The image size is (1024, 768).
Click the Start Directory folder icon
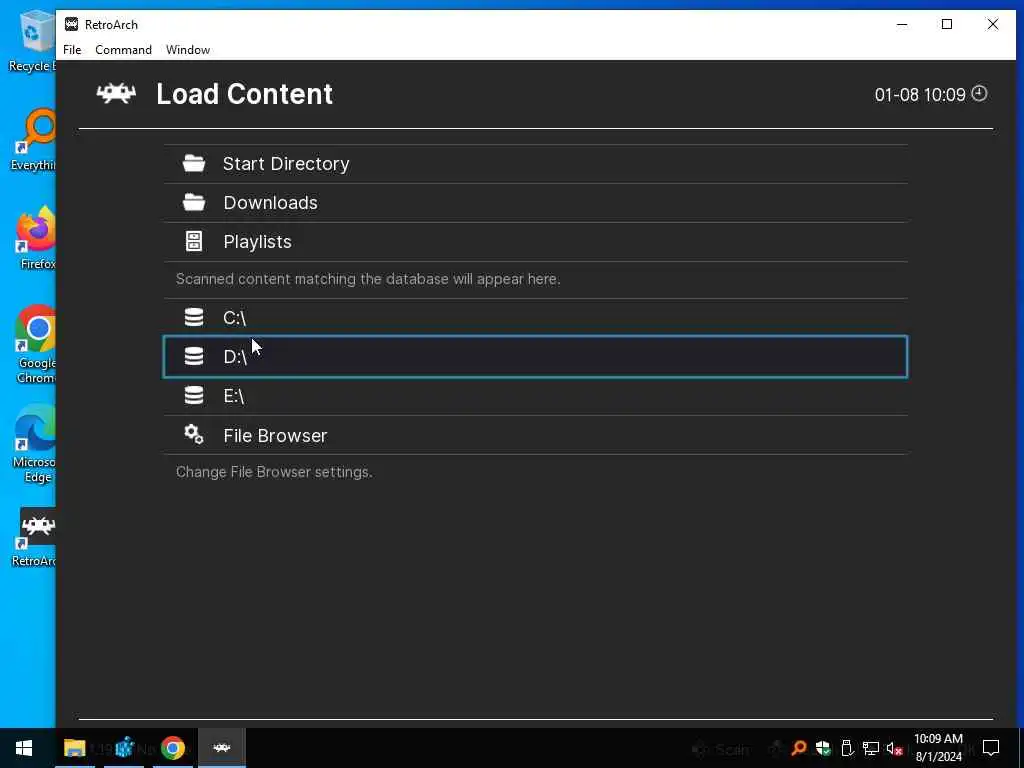194,163
